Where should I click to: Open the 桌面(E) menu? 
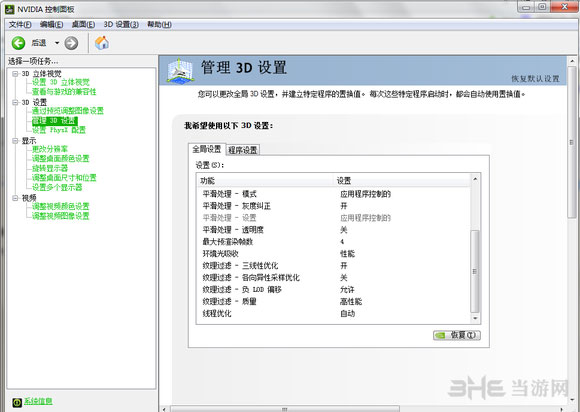click(x=83, y=24)
